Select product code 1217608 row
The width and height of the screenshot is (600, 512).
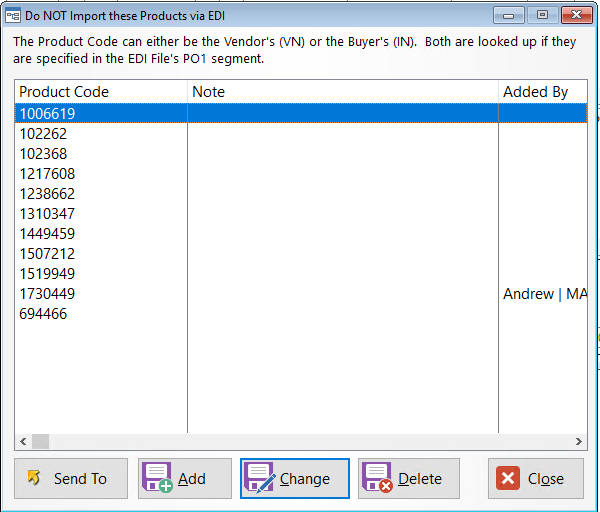pos(301,174)
